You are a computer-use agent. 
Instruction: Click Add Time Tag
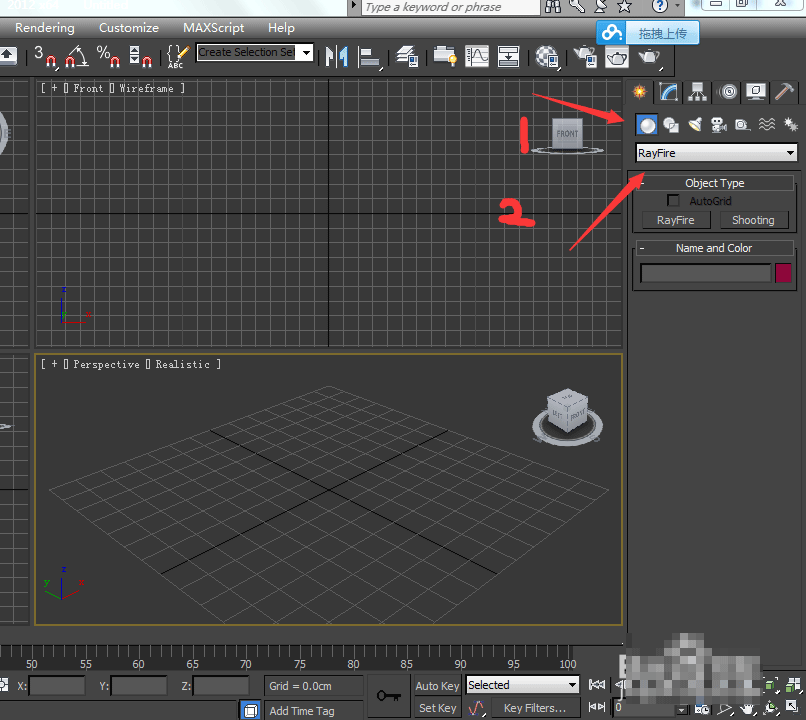pos(302,711)
